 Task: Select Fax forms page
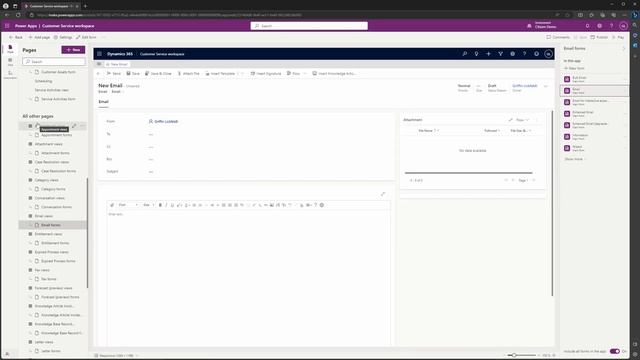49,279
